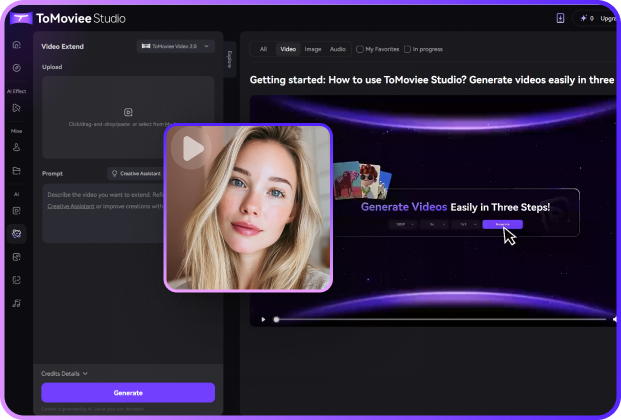Select the Video filter tab

point(288,49)
